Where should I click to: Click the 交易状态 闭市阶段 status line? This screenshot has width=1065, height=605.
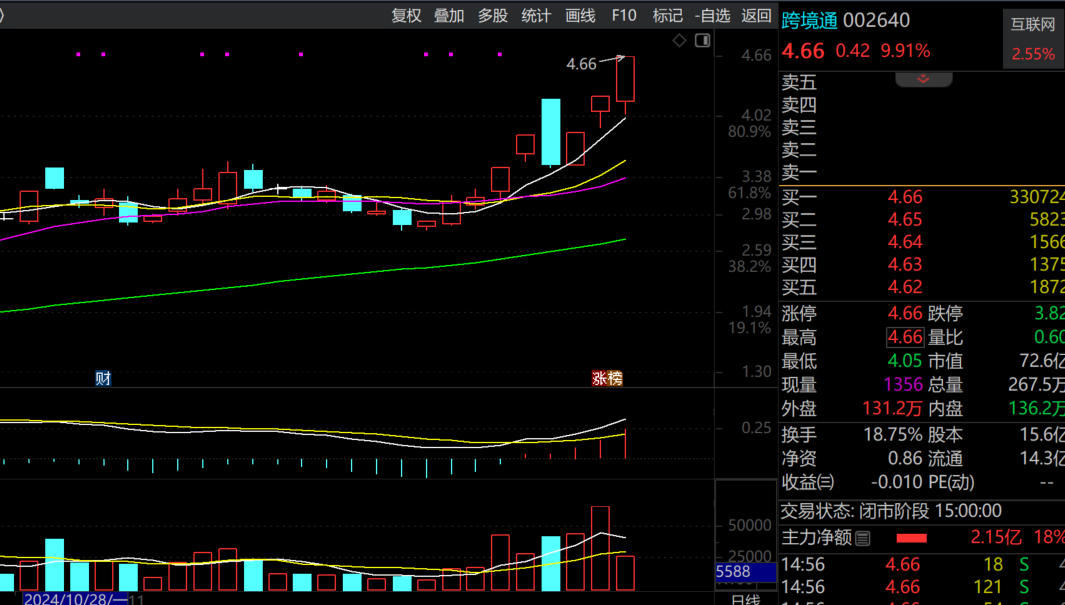pos(890,511)
